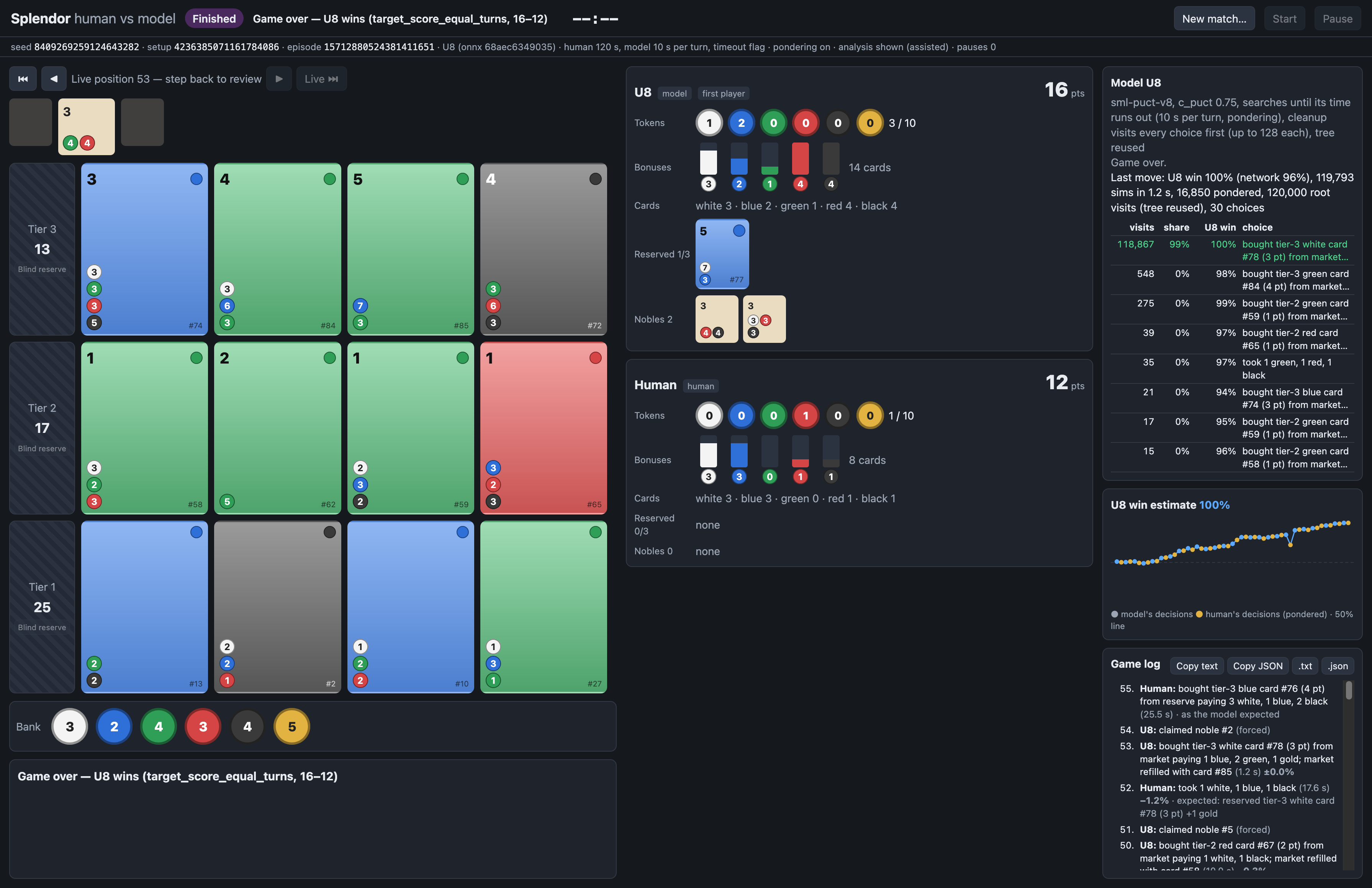Screen dimensions: 1372x888
Task: Click the 'first player' badge next to U8
Action: (x=723, y=93)
